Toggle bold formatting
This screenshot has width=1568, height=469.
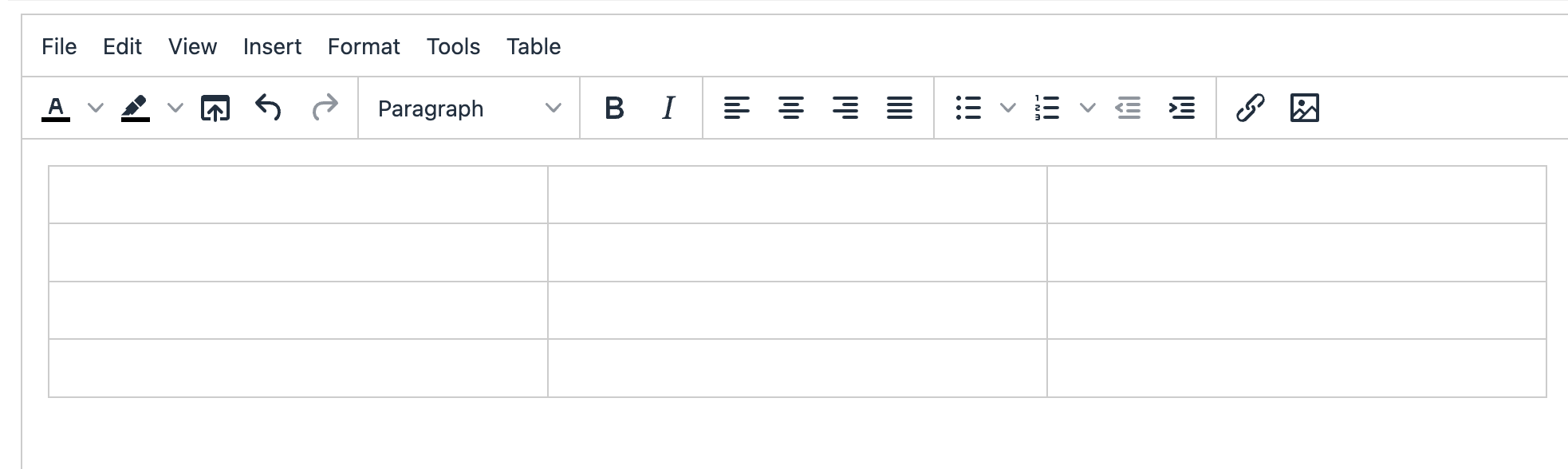614,108
